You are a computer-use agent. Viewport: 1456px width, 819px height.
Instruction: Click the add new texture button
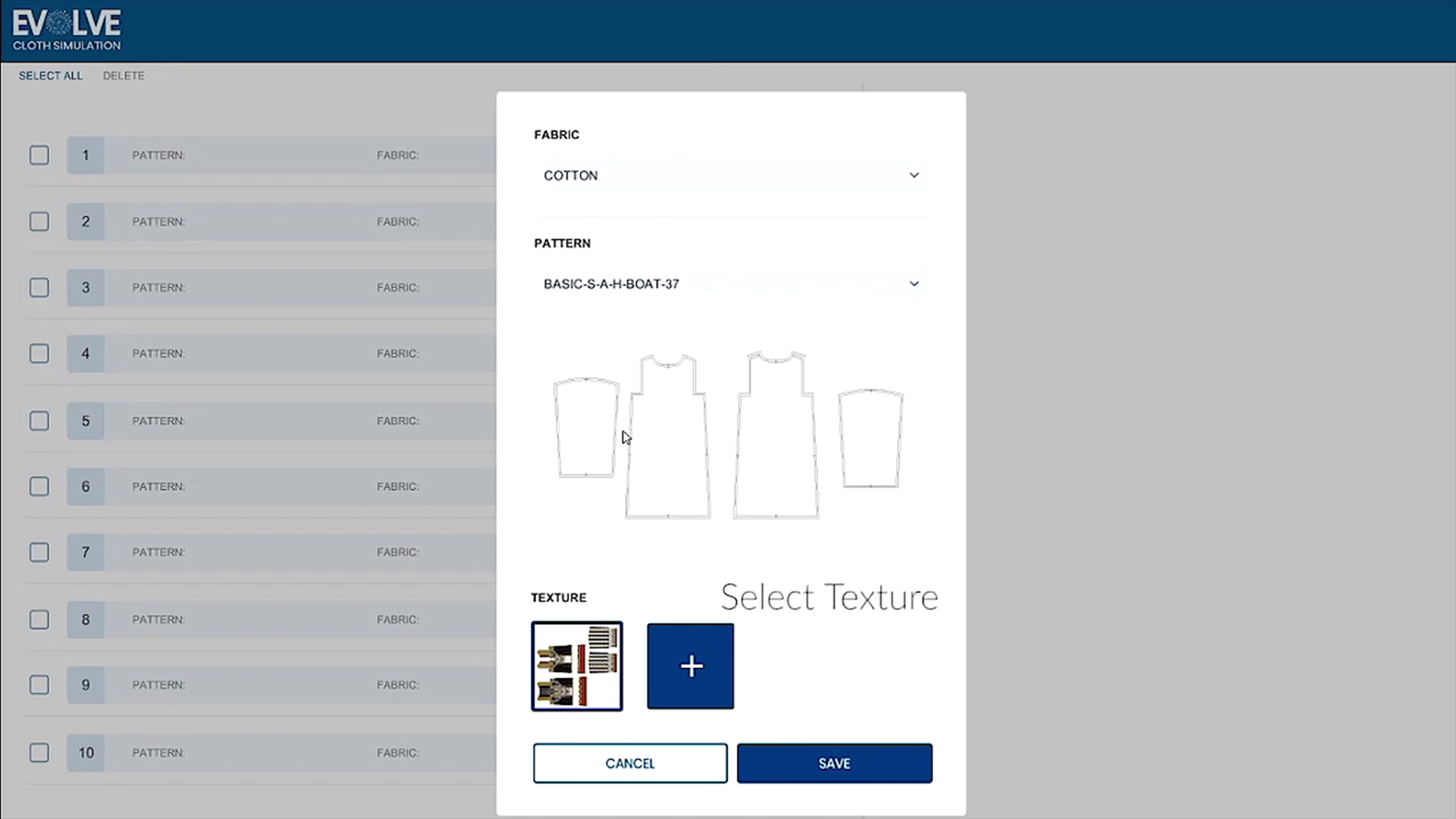(690, 665)
